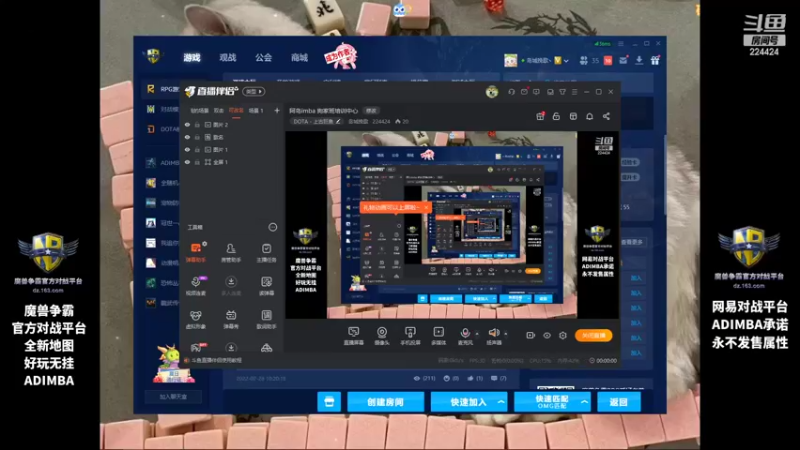The image size is (800, 450).
Task: Toggle speaker mute in bottom toolbar
Action: click(x=493, y=333)
